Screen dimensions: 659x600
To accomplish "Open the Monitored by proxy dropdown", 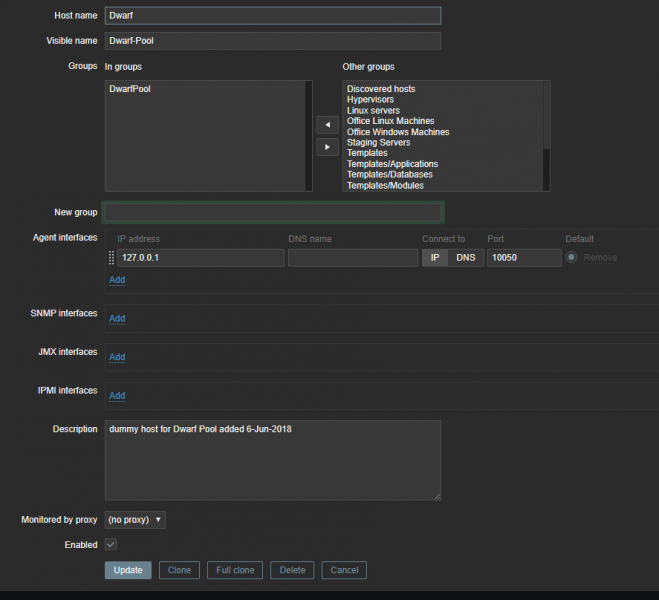I will [135, 520].
